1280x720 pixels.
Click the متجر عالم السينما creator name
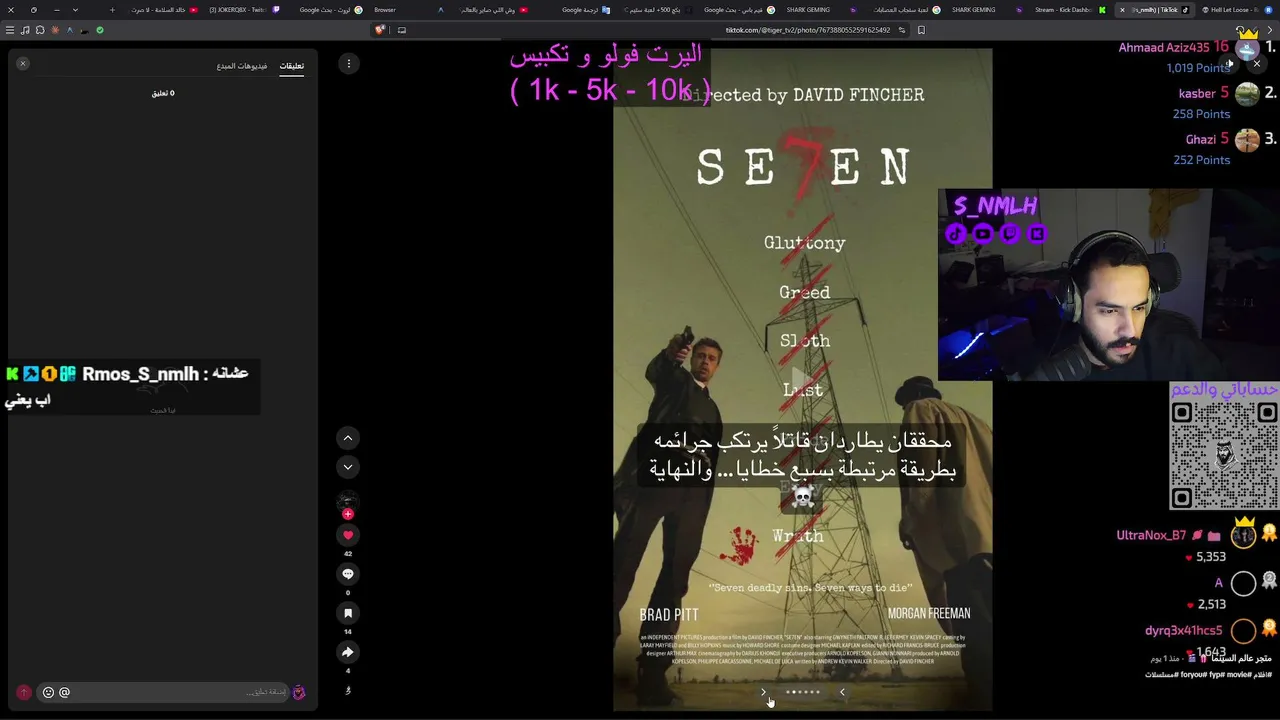pos(1242,659)
